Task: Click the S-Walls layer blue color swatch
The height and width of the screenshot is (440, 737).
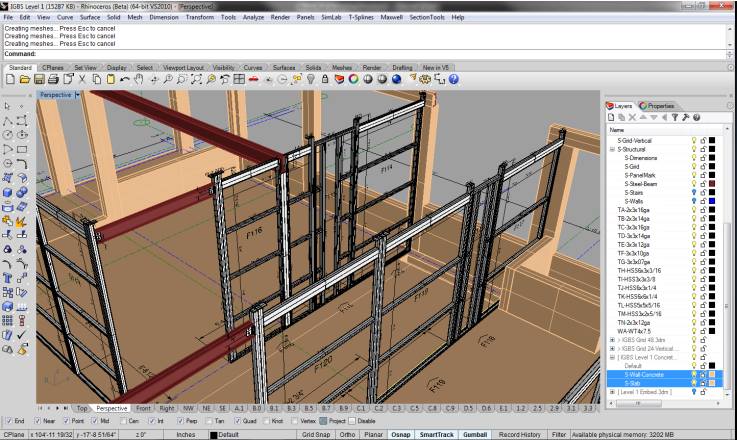Action: point(711,201)
